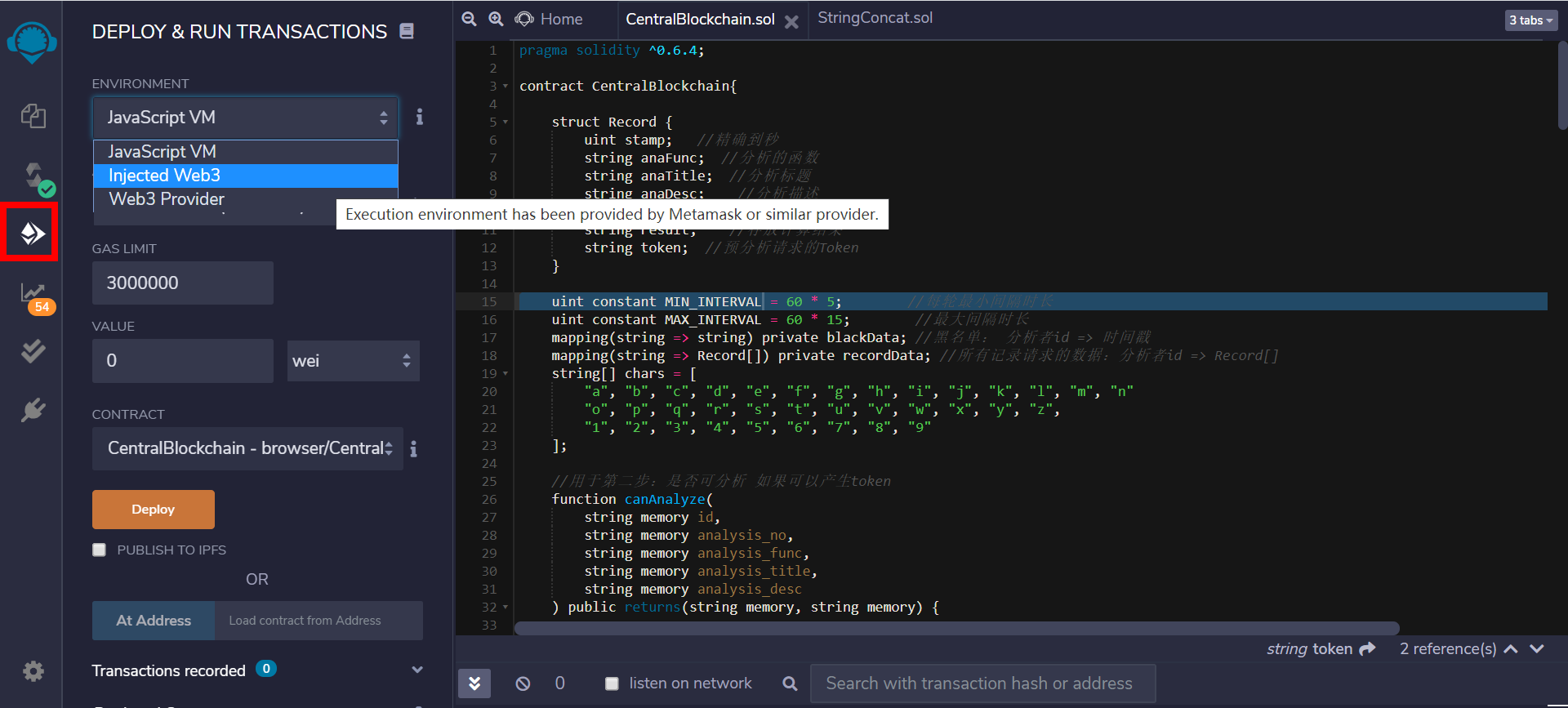Click line number 15 in gutter
The image size is (1568, 708).
pos(489,302)
